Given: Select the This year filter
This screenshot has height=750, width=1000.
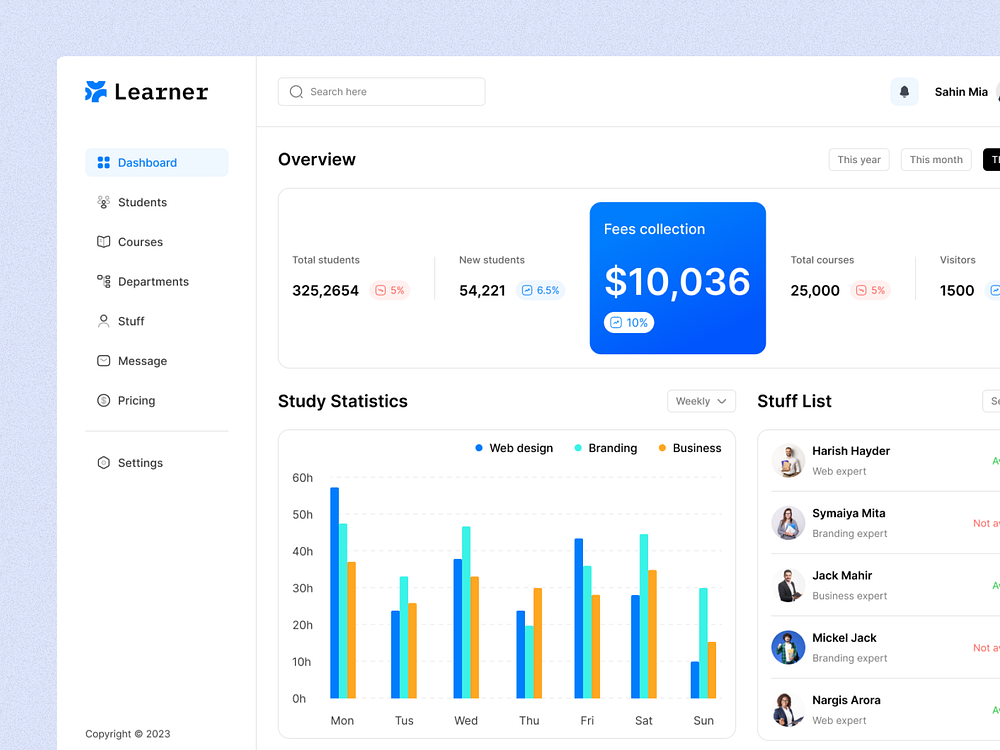Looking at the screenshot, I should click(x=859, y=160).
